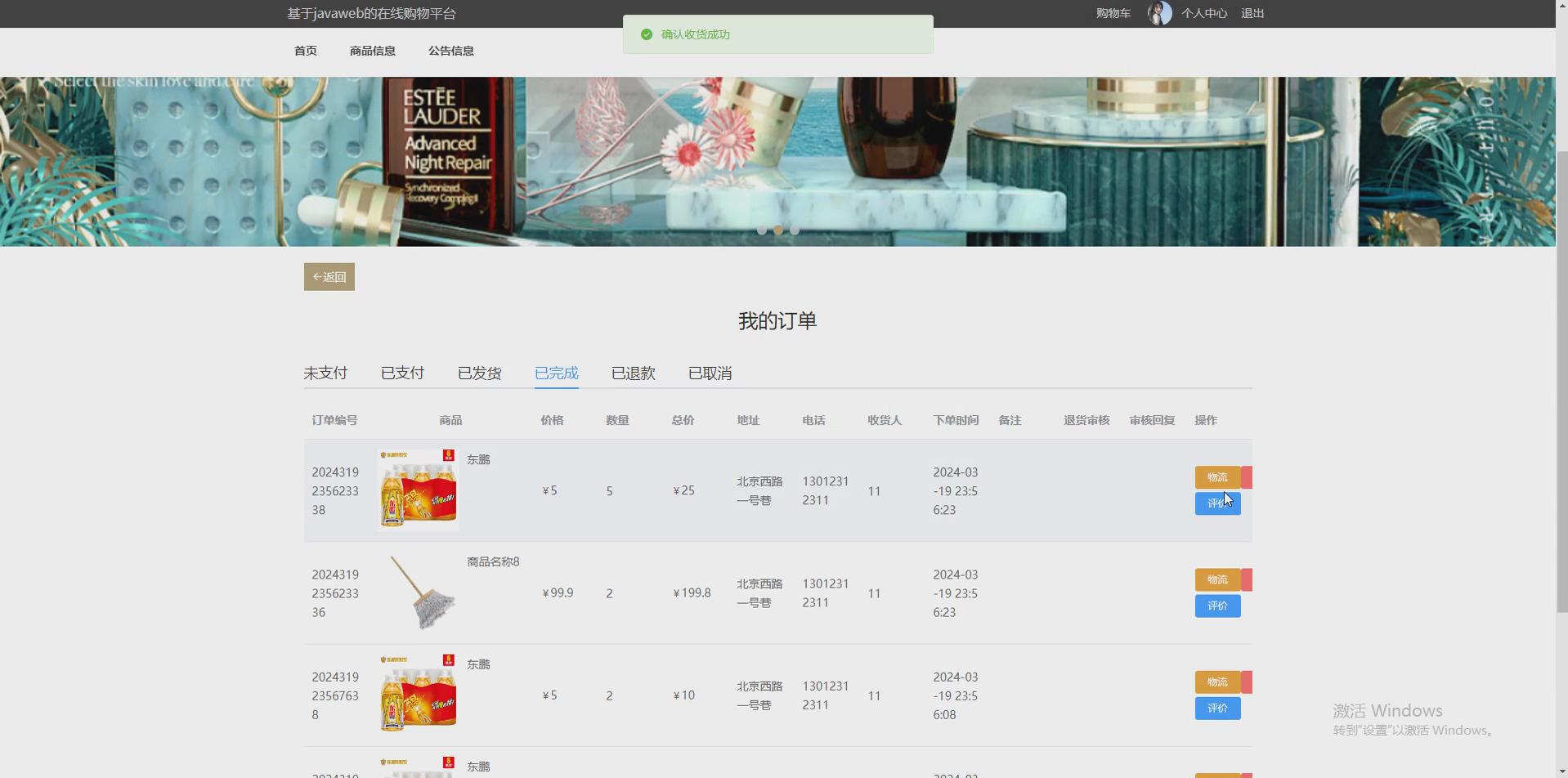Image resolution: width=1568 pixels, height=778 pixels.
Task: Click 评价 for the ¥10 东鹏 order
Action: [1218, 708]
